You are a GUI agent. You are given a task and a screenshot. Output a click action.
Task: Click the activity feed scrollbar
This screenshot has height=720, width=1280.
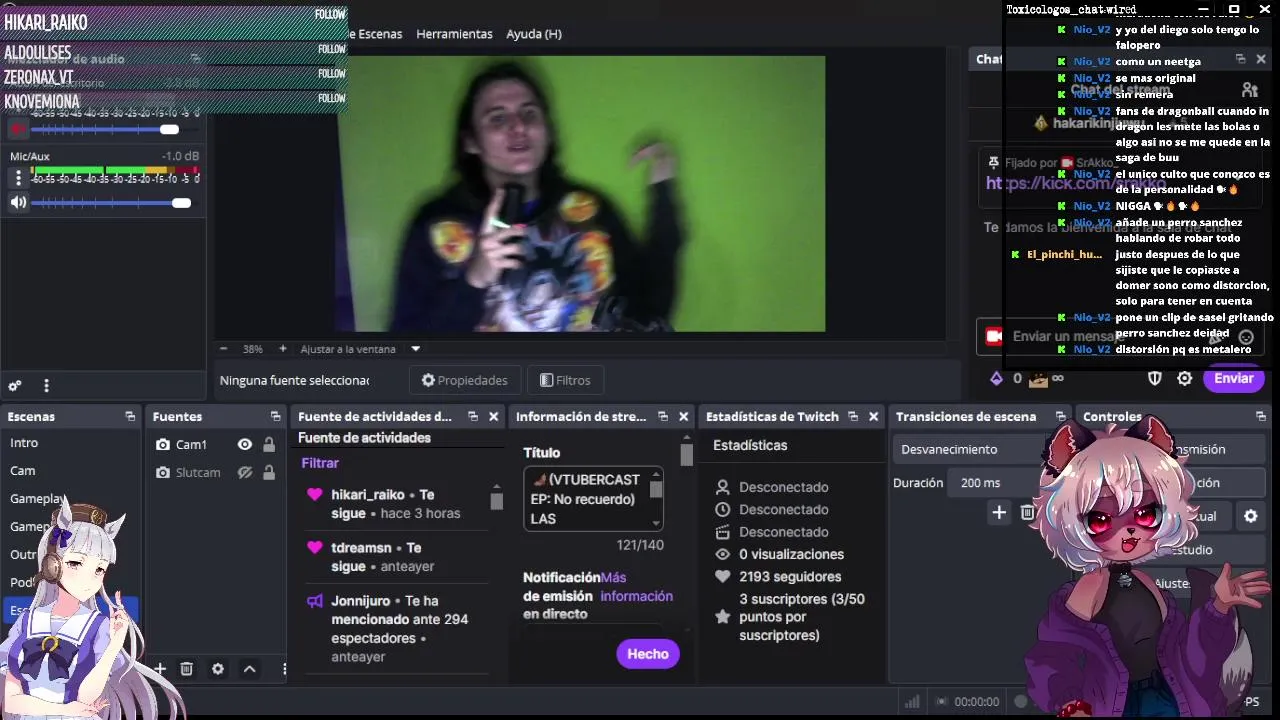click(496, 502)
